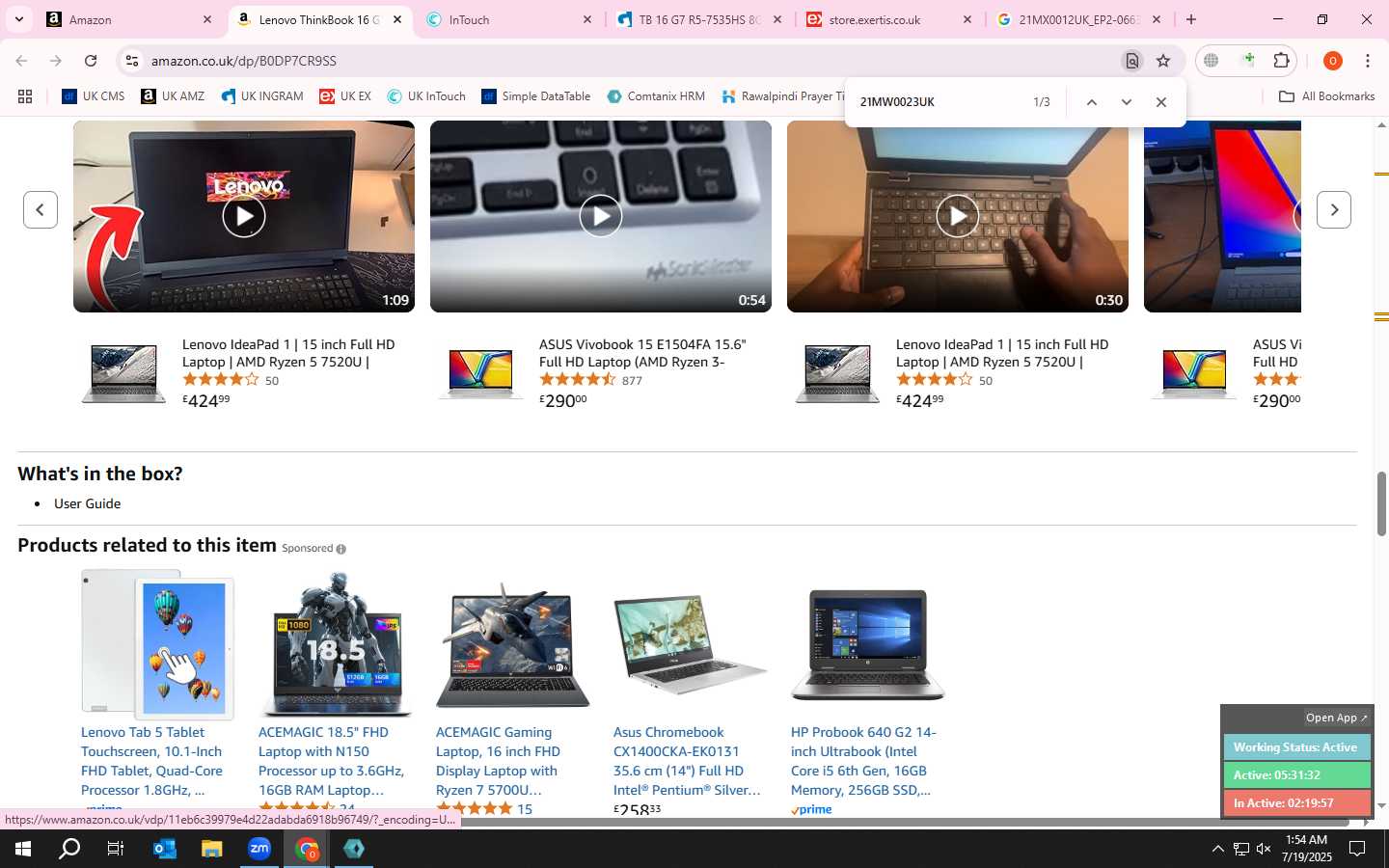
Task: Play the Lenovo 1:09 video
Action: (244, 216)
